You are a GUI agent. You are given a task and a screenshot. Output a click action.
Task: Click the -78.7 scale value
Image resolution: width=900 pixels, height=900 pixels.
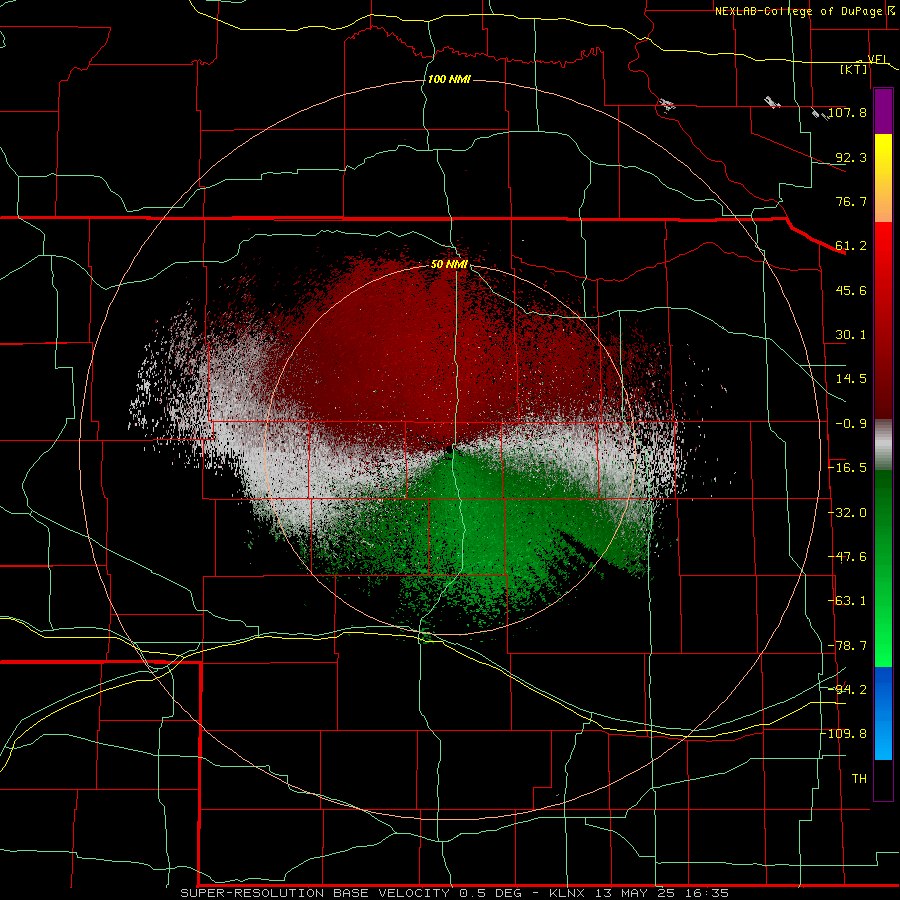848,646
